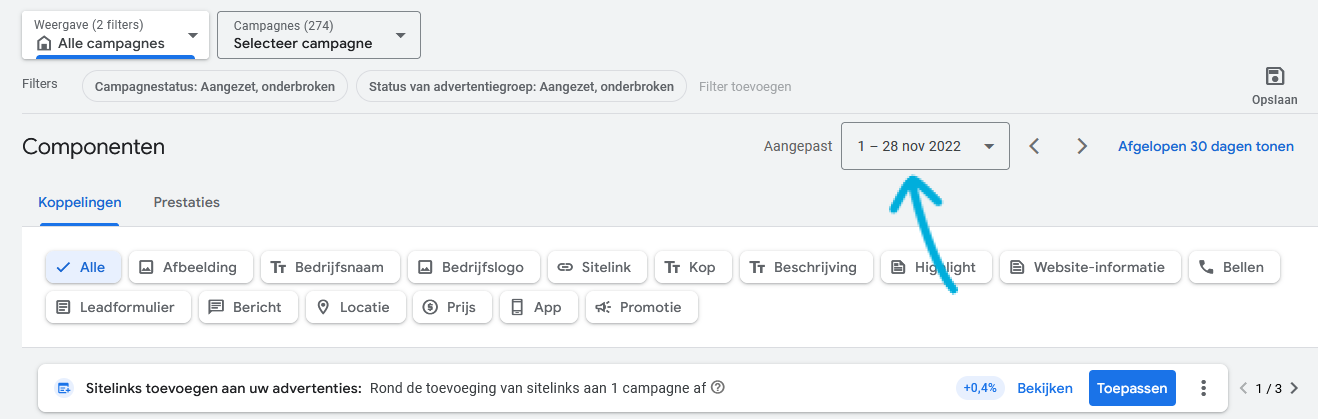Viewport: 1318px width, 419px height.
Task: Open the date range 1 – 28 nov 2022 picker
Action: pos(925,146)
